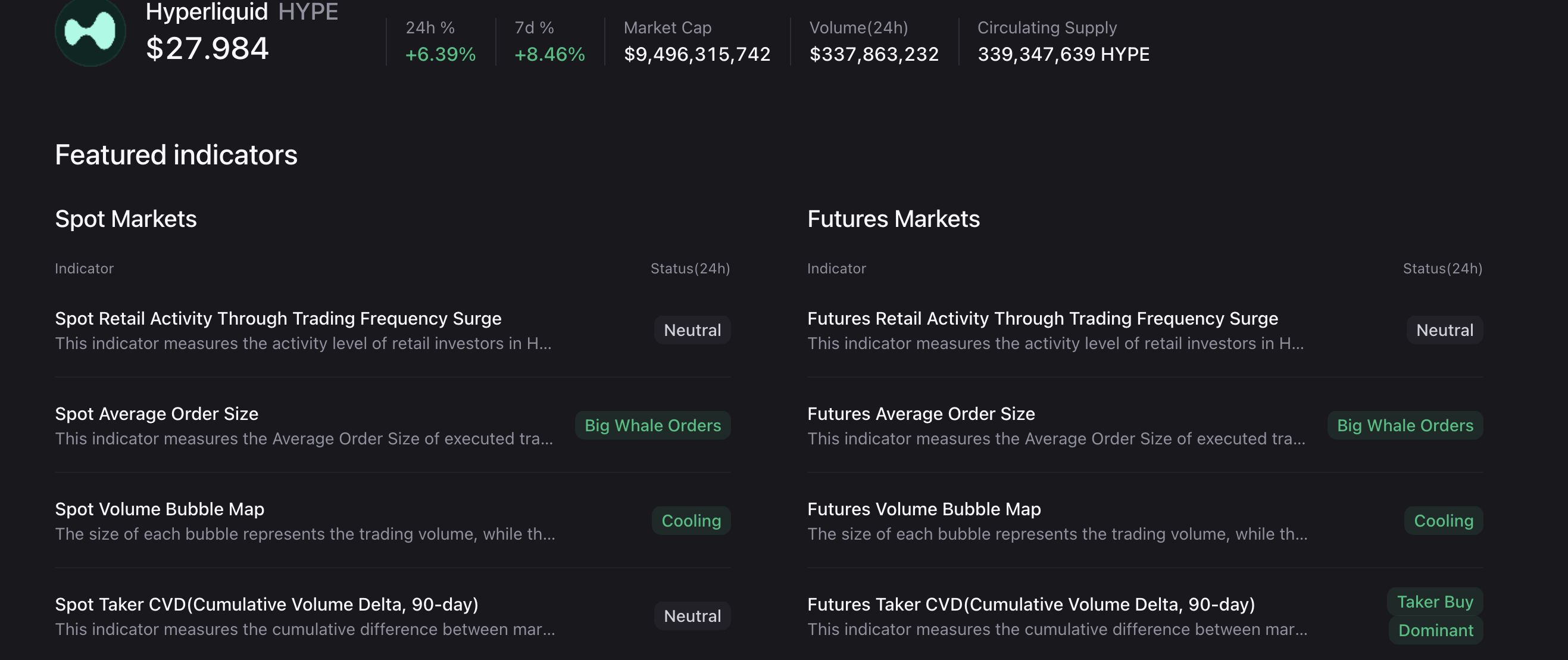This screenshot has width=1568, height=660.
Task: Click the Taker Buy Dominant badge
Action: [x=1435, y=615]
